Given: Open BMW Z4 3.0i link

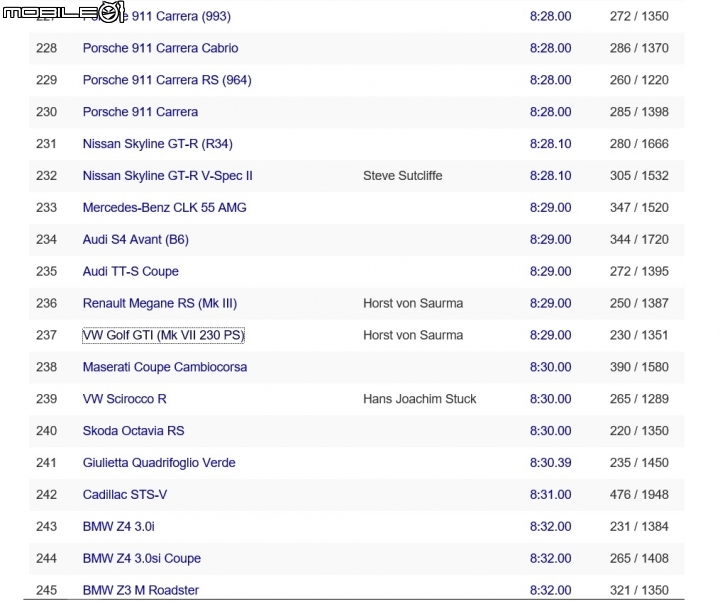Looking at the screenshot, I should (118, 527).
